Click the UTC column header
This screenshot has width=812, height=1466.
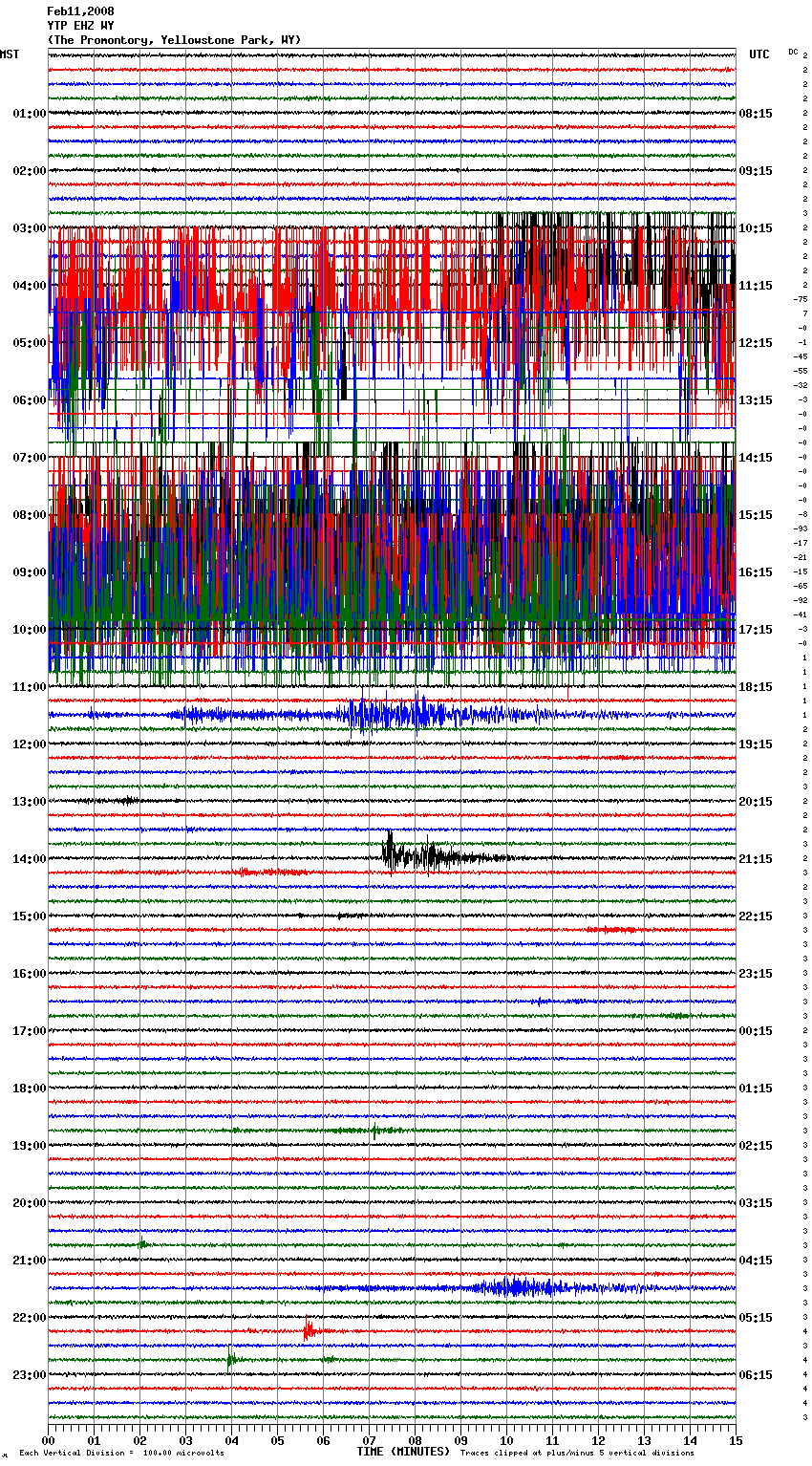click(759, 54)
